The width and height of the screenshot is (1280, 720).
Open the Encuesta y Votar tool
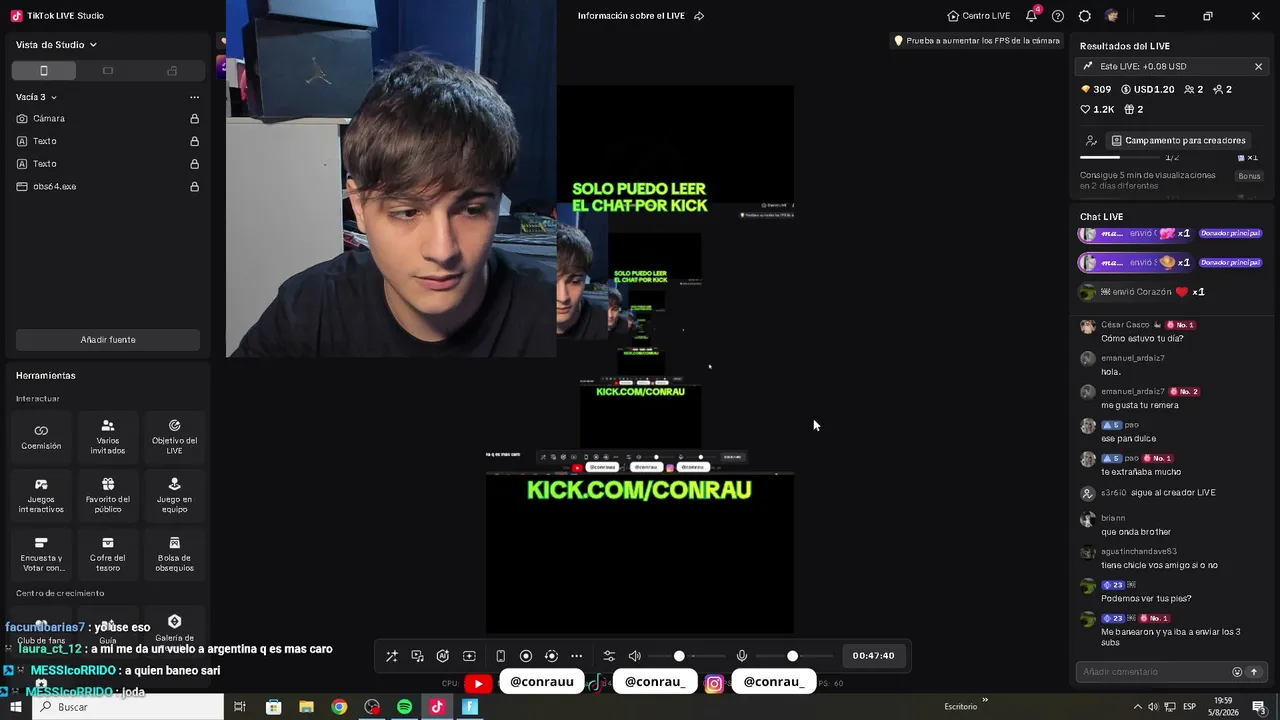tap(41, 555)
